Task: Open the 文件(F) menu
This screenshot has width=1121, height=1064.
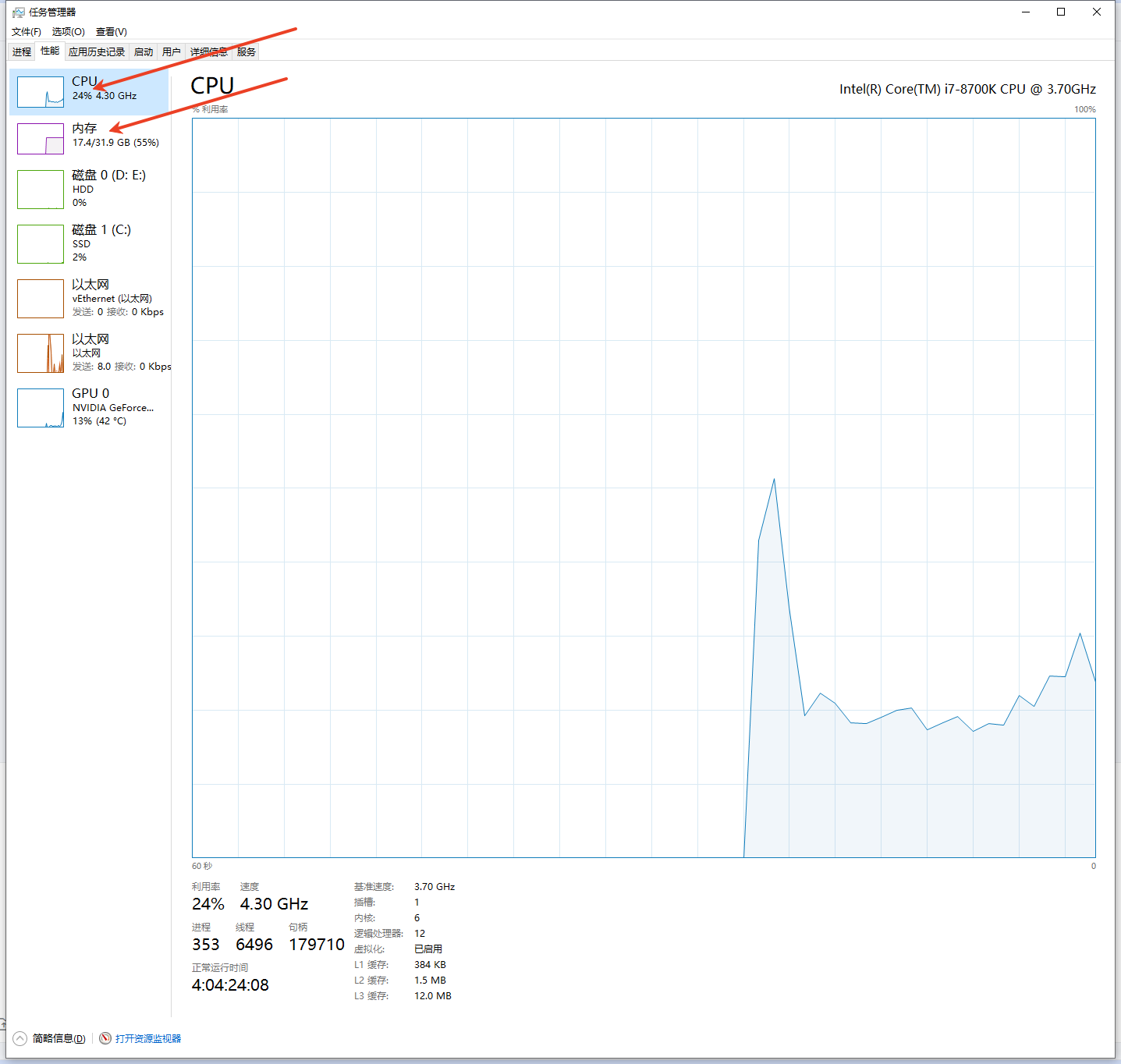Action: click(27, 32)
